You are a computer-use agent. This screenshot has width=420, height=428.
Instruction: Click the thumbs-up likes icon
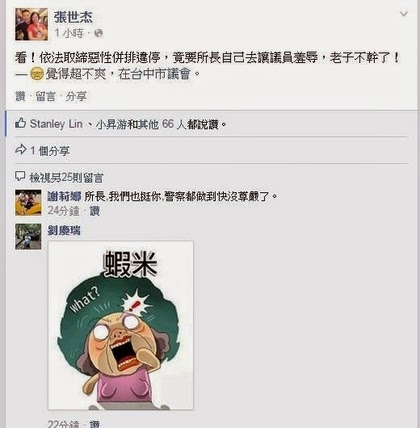tap(20, 124)
